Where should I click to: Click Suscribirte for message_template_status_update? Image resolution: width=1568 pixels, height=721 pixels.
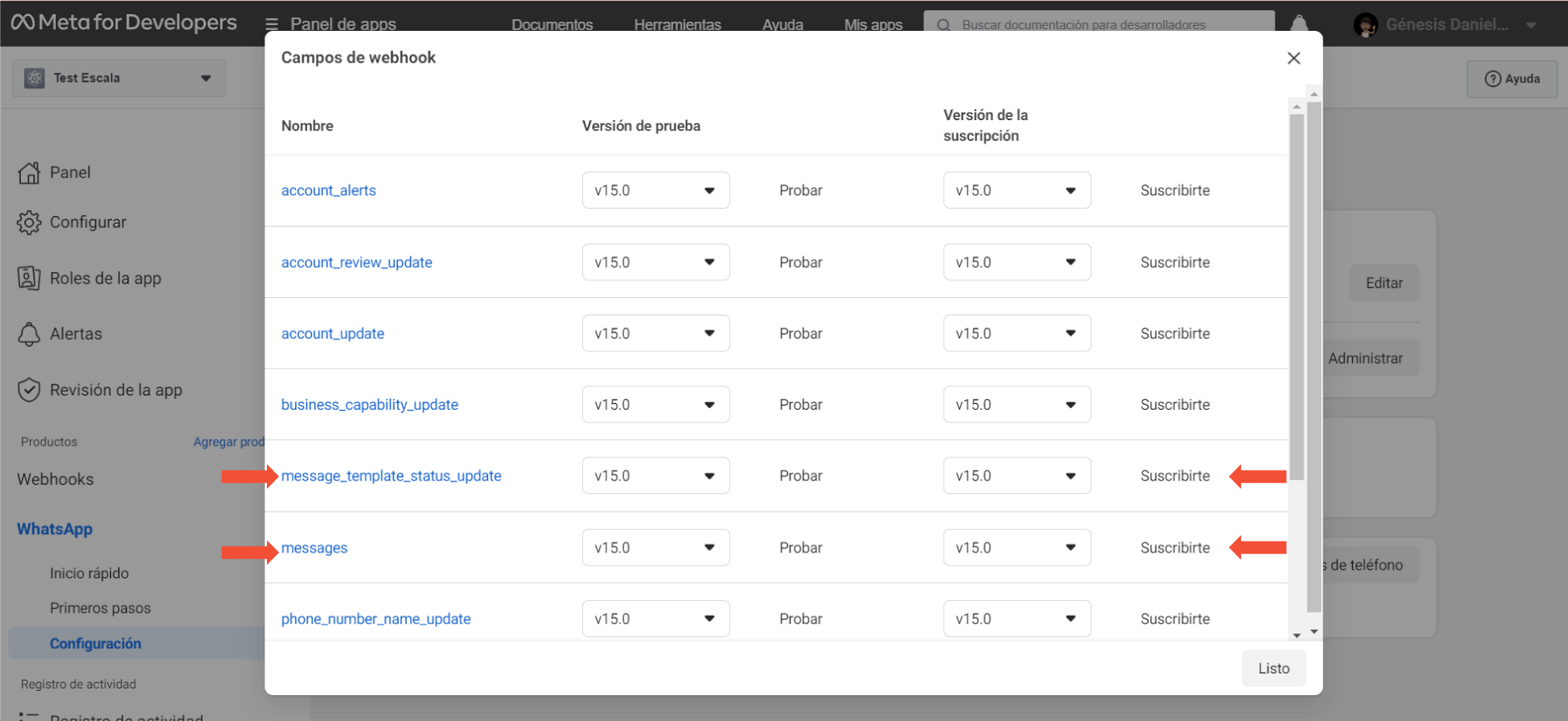pyautogui.click(x=1175, y=476)
